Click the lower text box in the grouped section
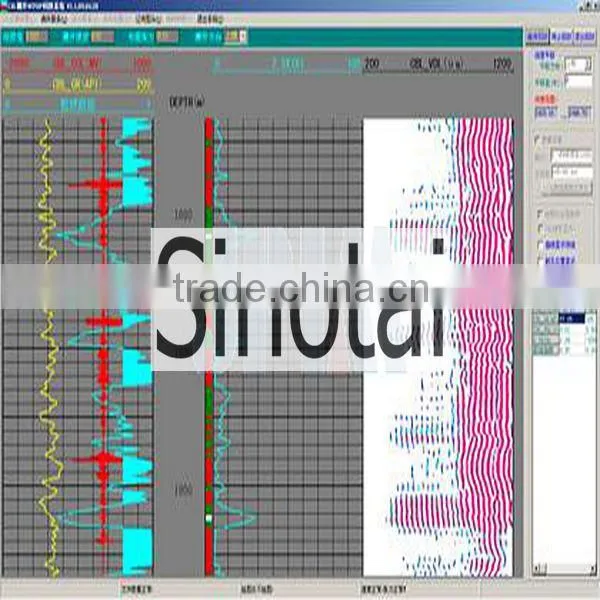Image resolution: width=600 pixels, height=600 pixels. click(572, 172)
